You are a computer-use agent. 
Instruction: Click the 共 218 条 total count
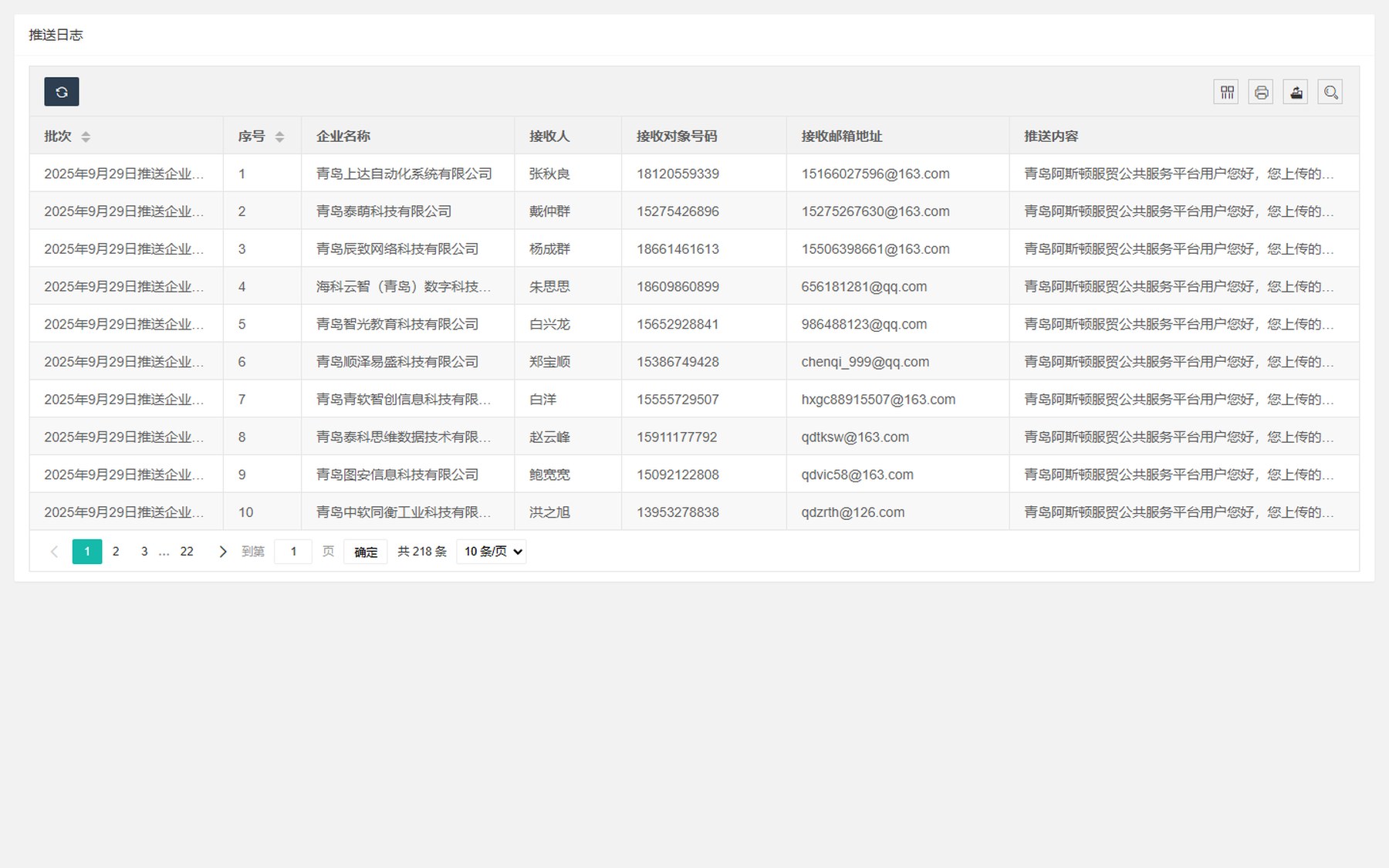click(x=422, y=552)
